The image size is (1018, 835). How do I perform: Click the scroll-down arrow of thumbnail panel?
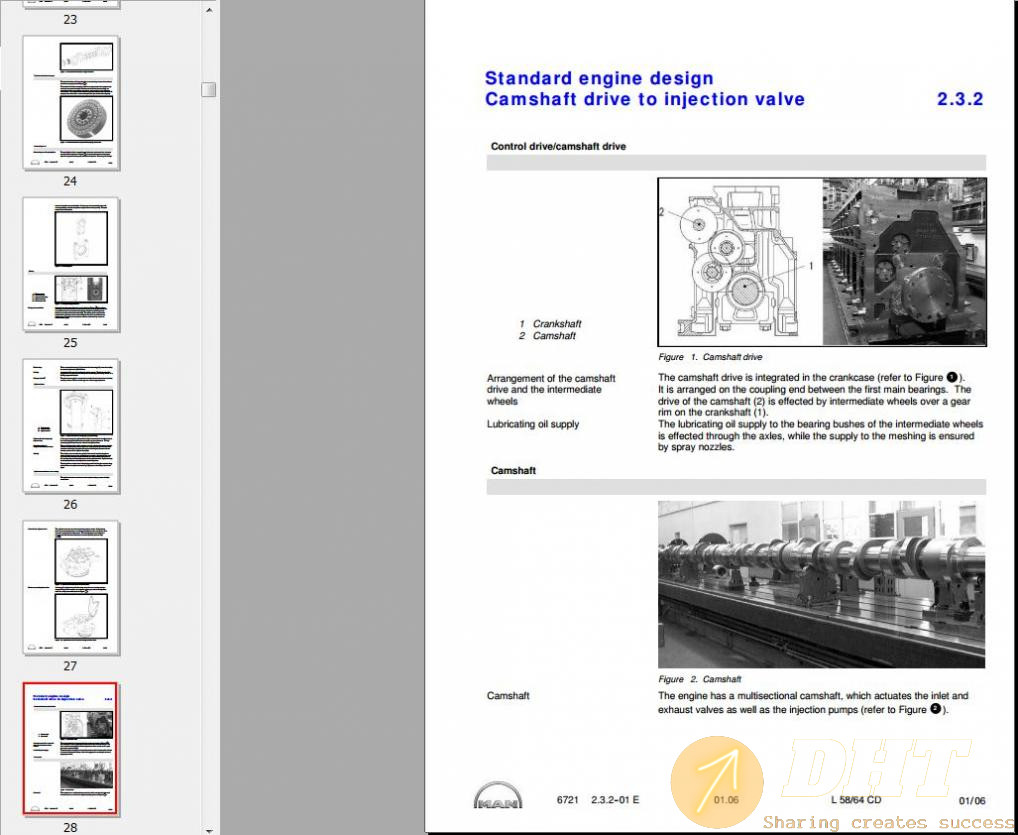208,829
